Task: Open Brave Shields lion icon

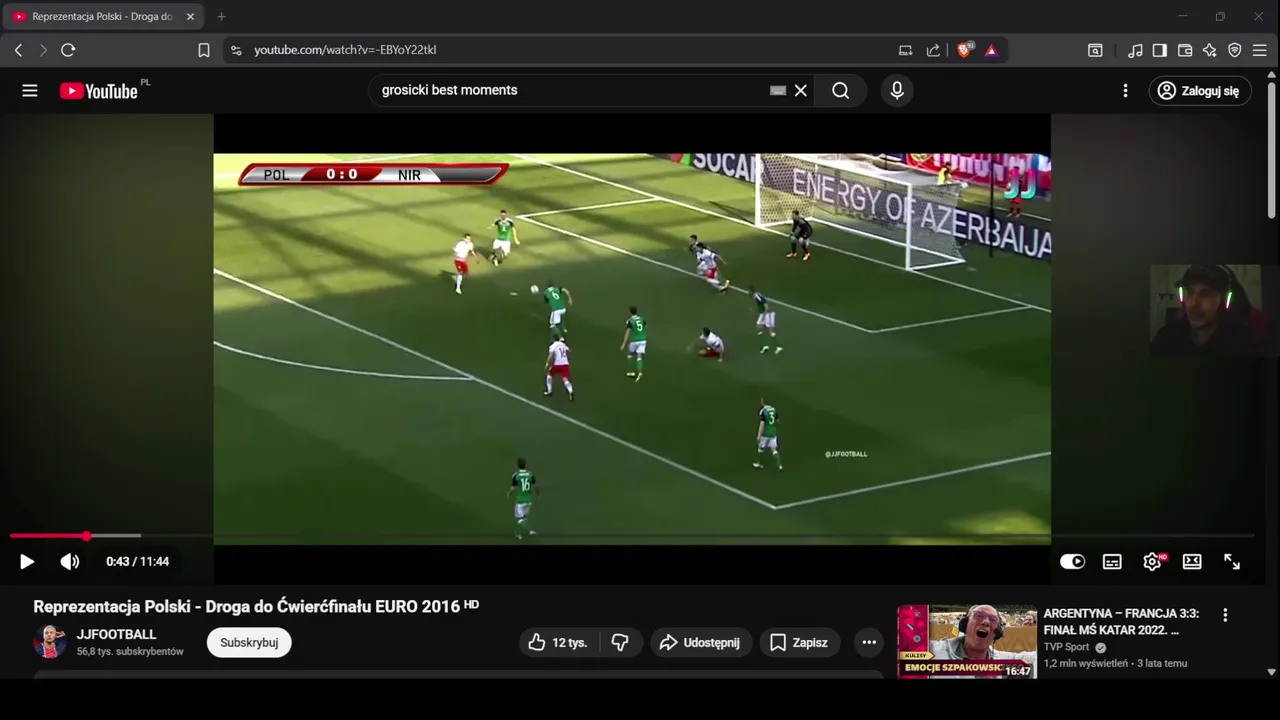Action: (965, 50)
